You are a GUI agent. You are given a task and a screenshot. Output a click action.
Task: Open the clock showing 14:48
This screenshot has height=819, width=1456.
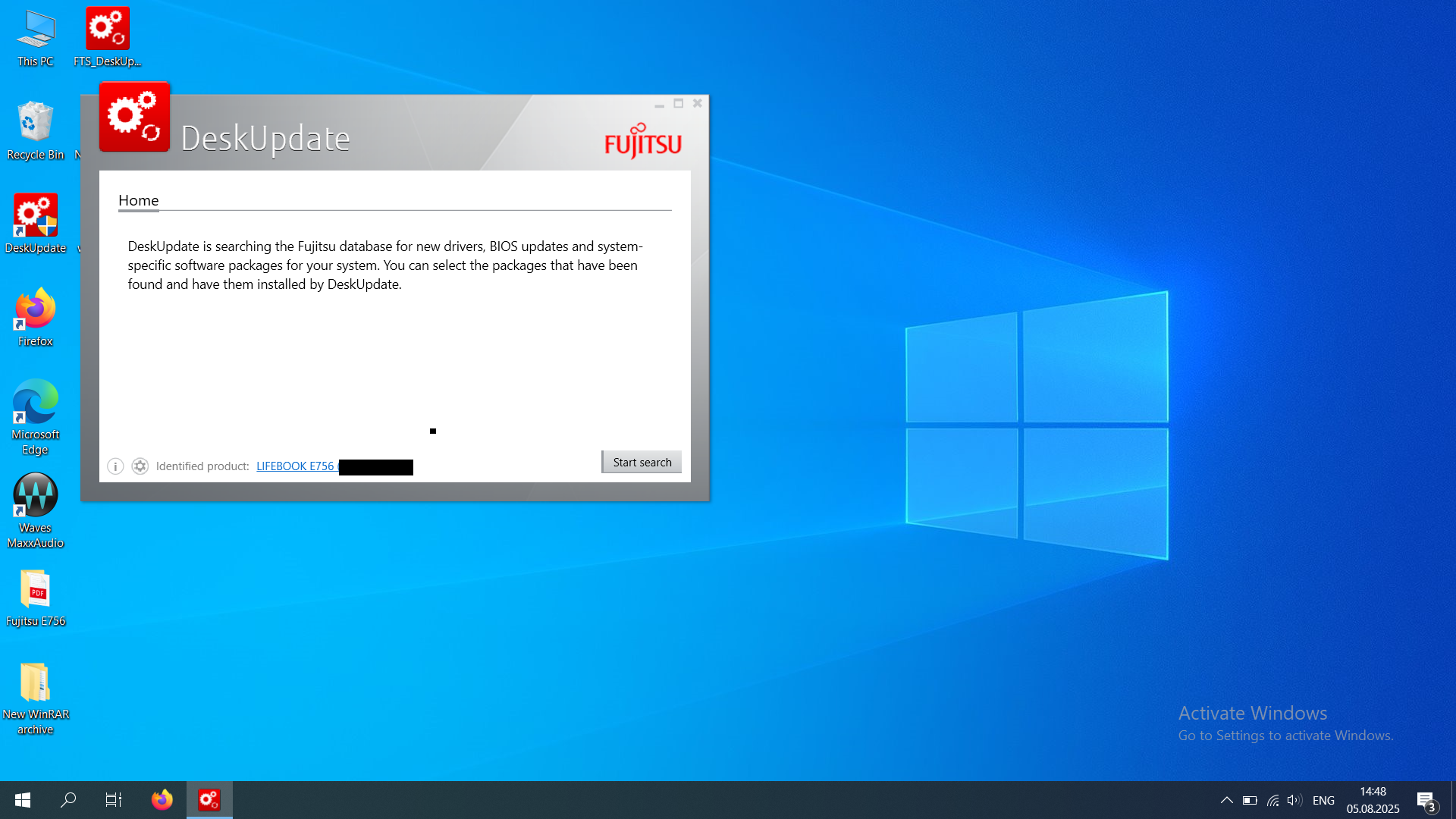(1373, 800)
